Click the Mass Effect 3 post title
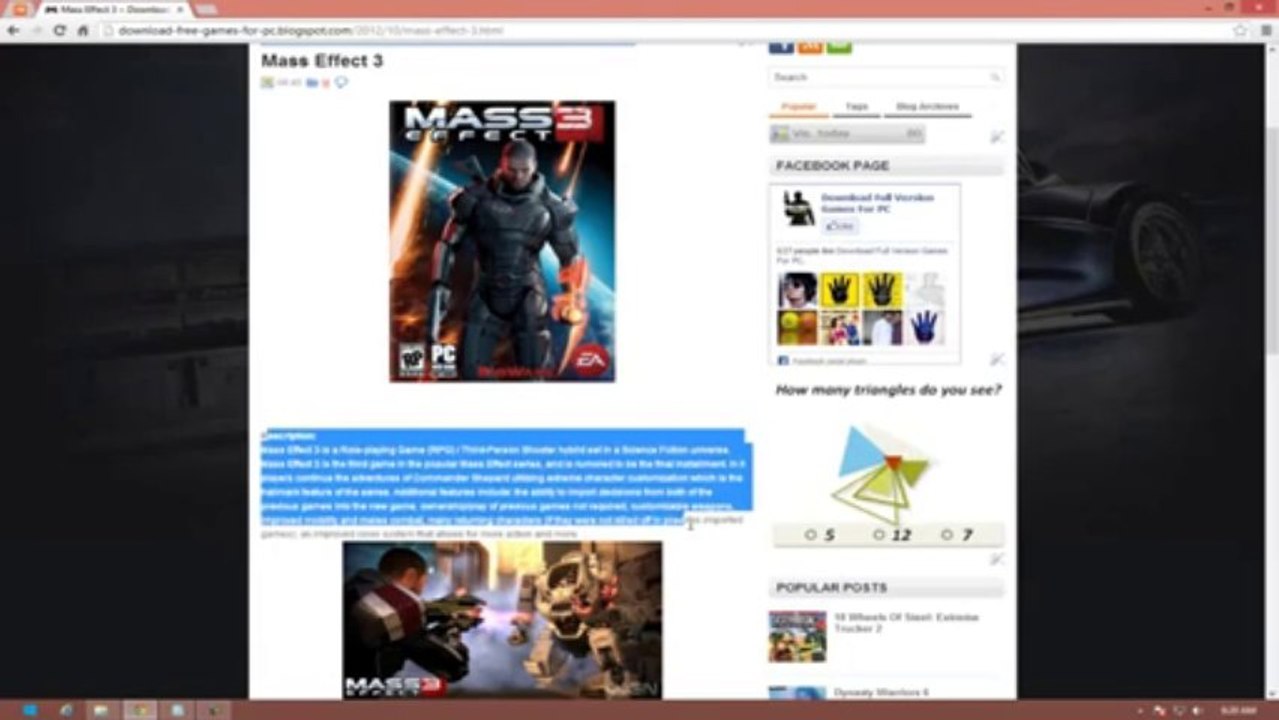Viewport: 1279px width, 720px height. click(x=322, y=61)
